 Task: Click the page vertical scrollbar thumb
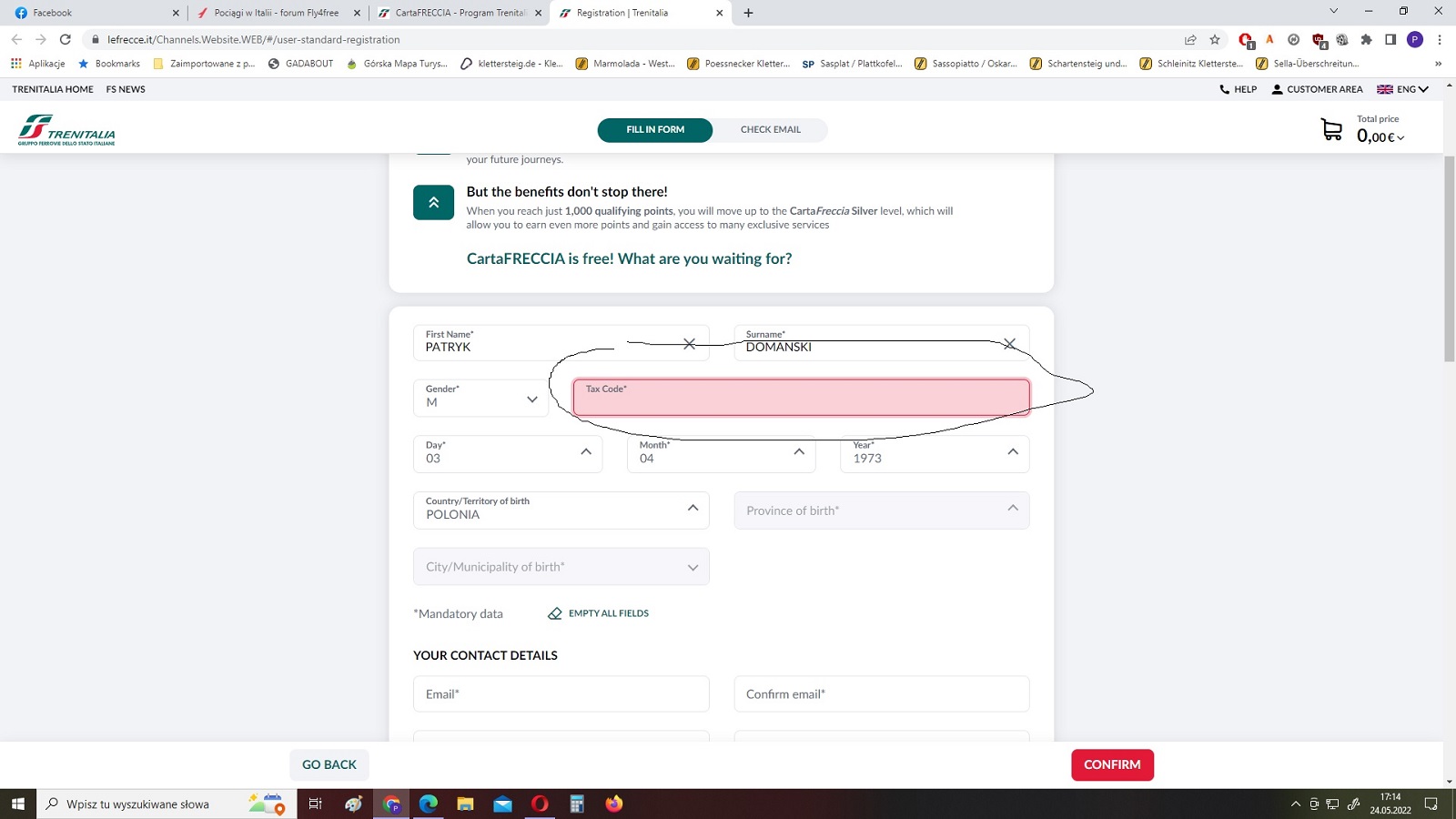click(1450, 259)
